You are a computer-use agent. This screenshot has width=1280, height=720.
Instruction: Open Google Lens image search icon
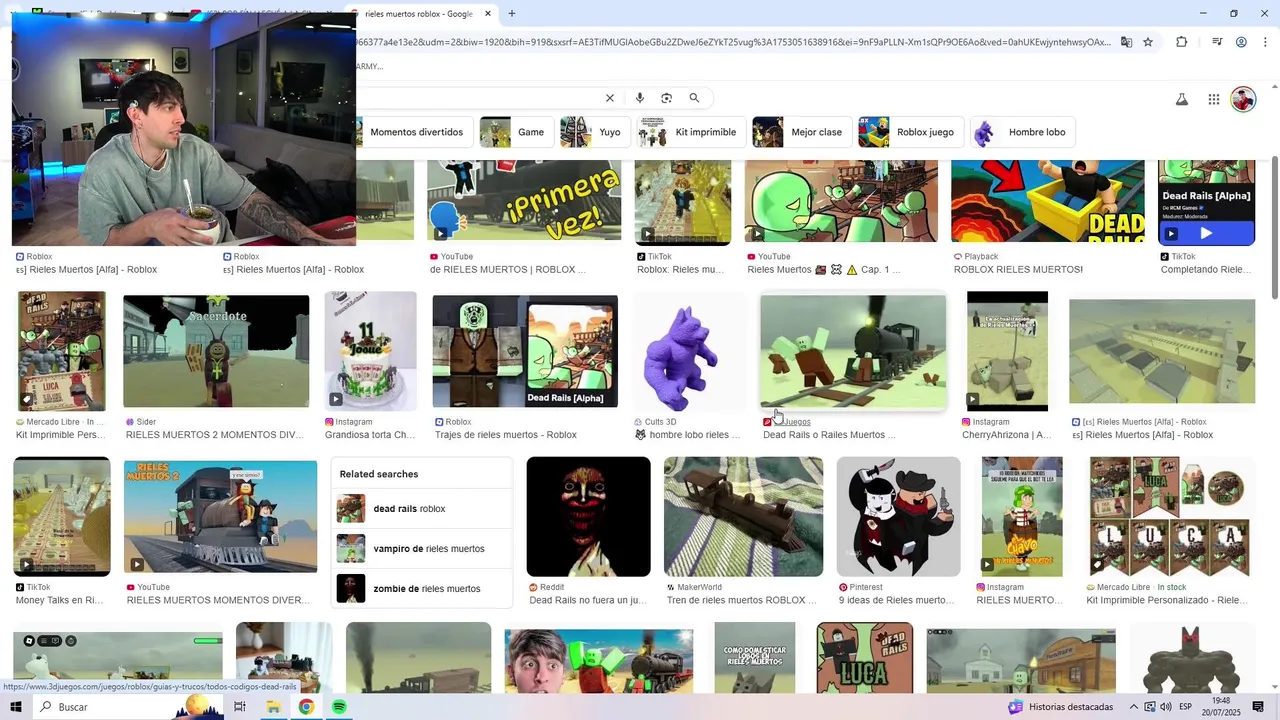coord(667,98)
